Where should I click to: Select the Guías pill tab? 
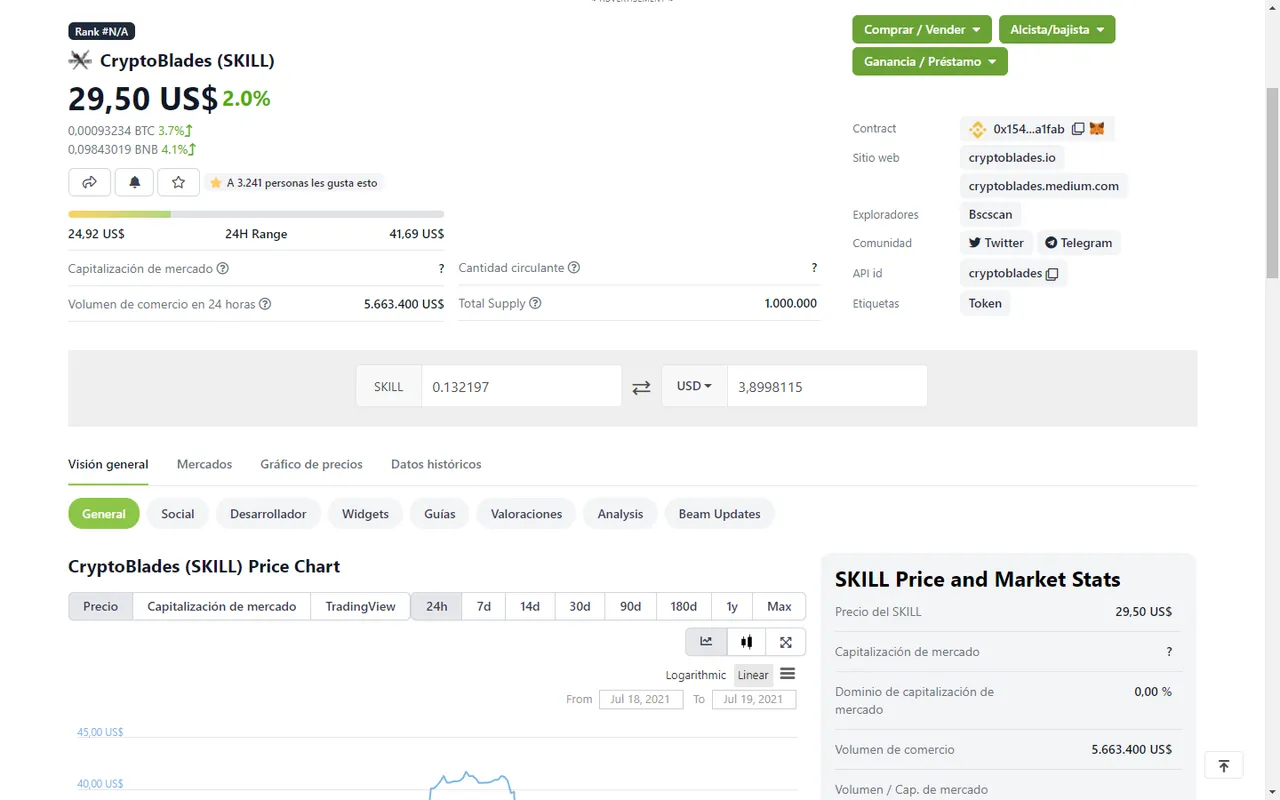tap(440, 514)
